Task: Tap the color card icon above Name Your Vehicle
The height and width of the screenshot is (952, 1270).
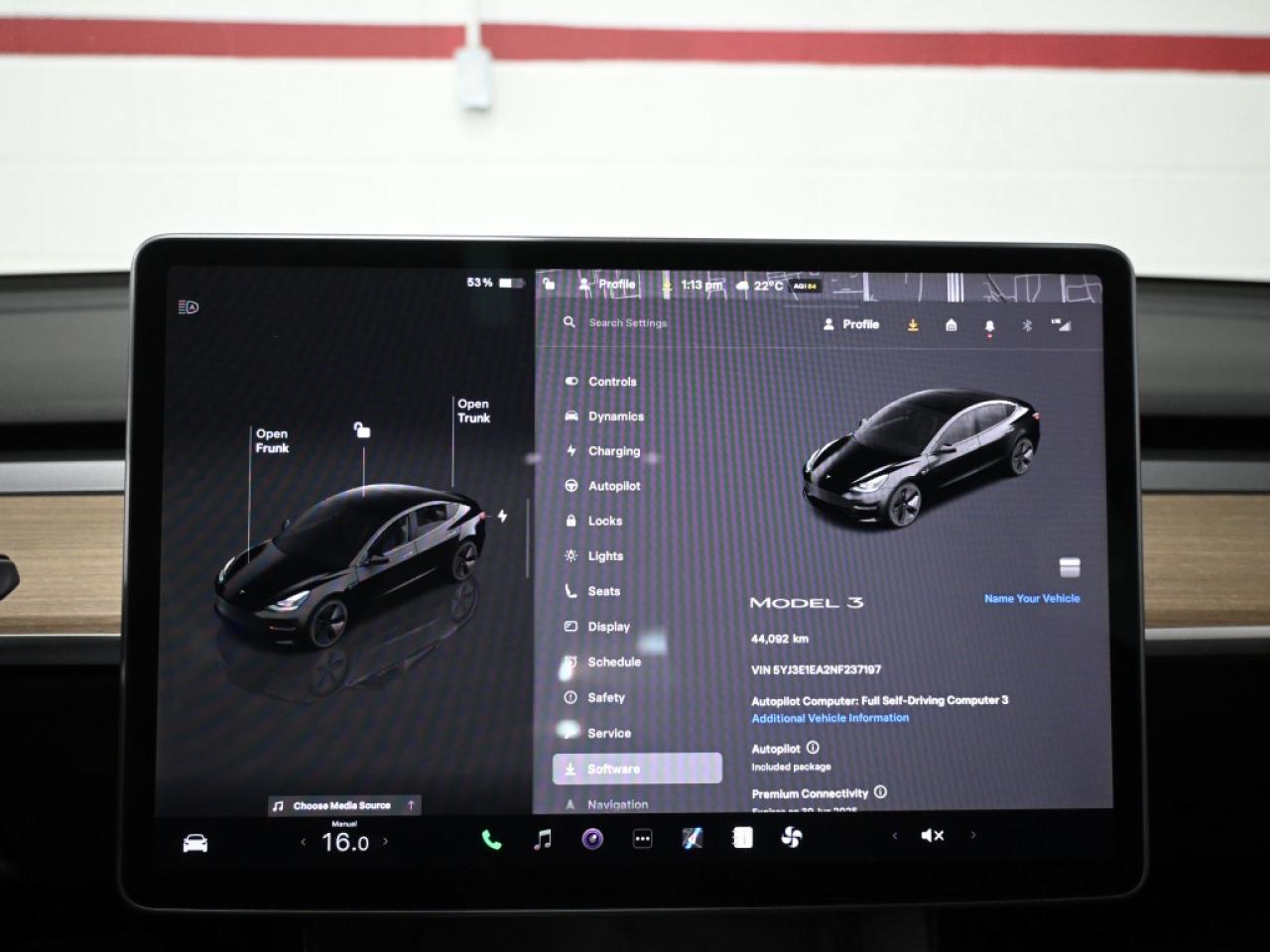Action: tap(1070, 567)
